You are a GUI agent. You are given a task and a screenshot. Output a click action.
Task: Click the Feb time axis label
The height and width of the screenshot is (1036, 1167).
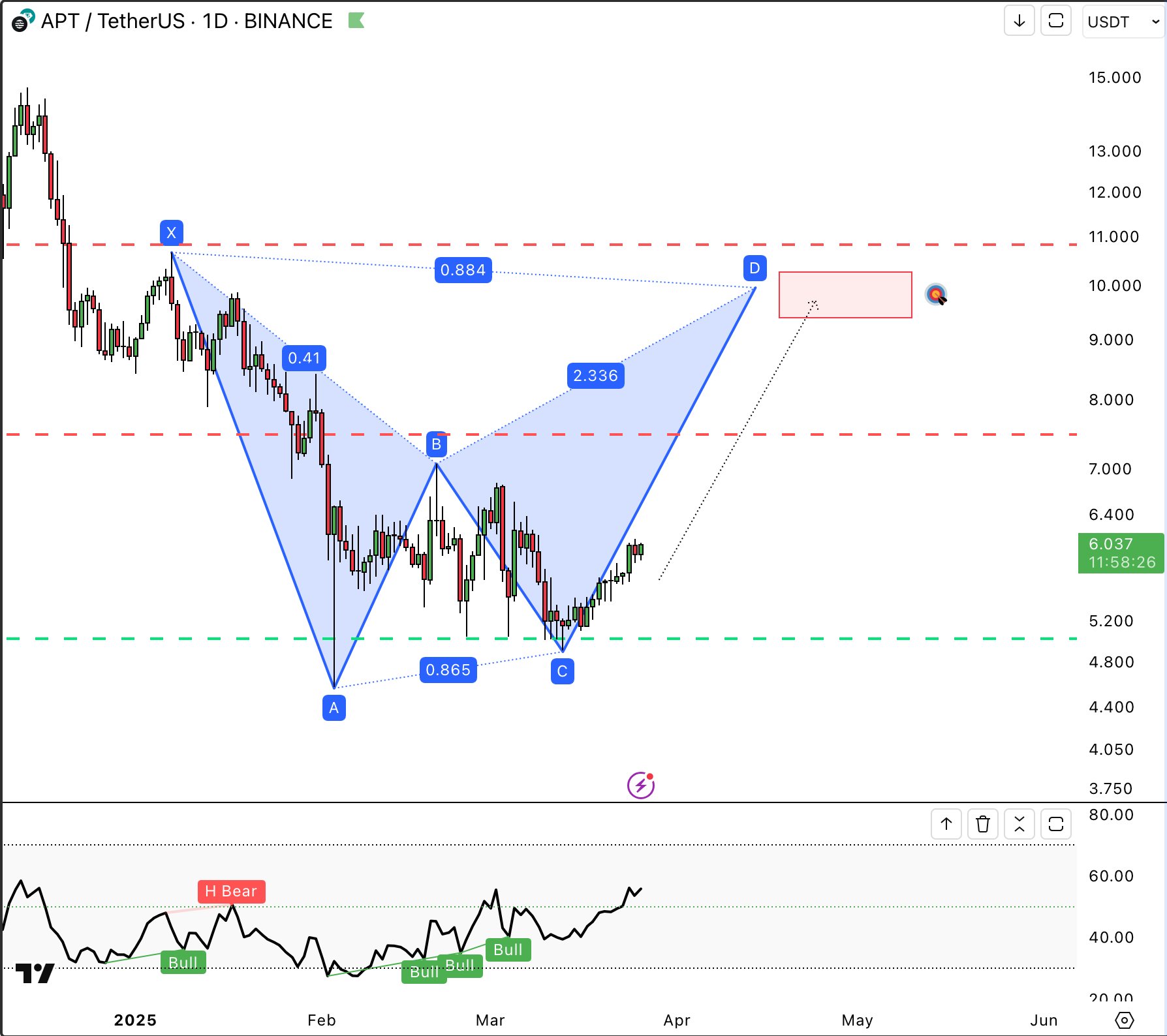point(322,1020)
